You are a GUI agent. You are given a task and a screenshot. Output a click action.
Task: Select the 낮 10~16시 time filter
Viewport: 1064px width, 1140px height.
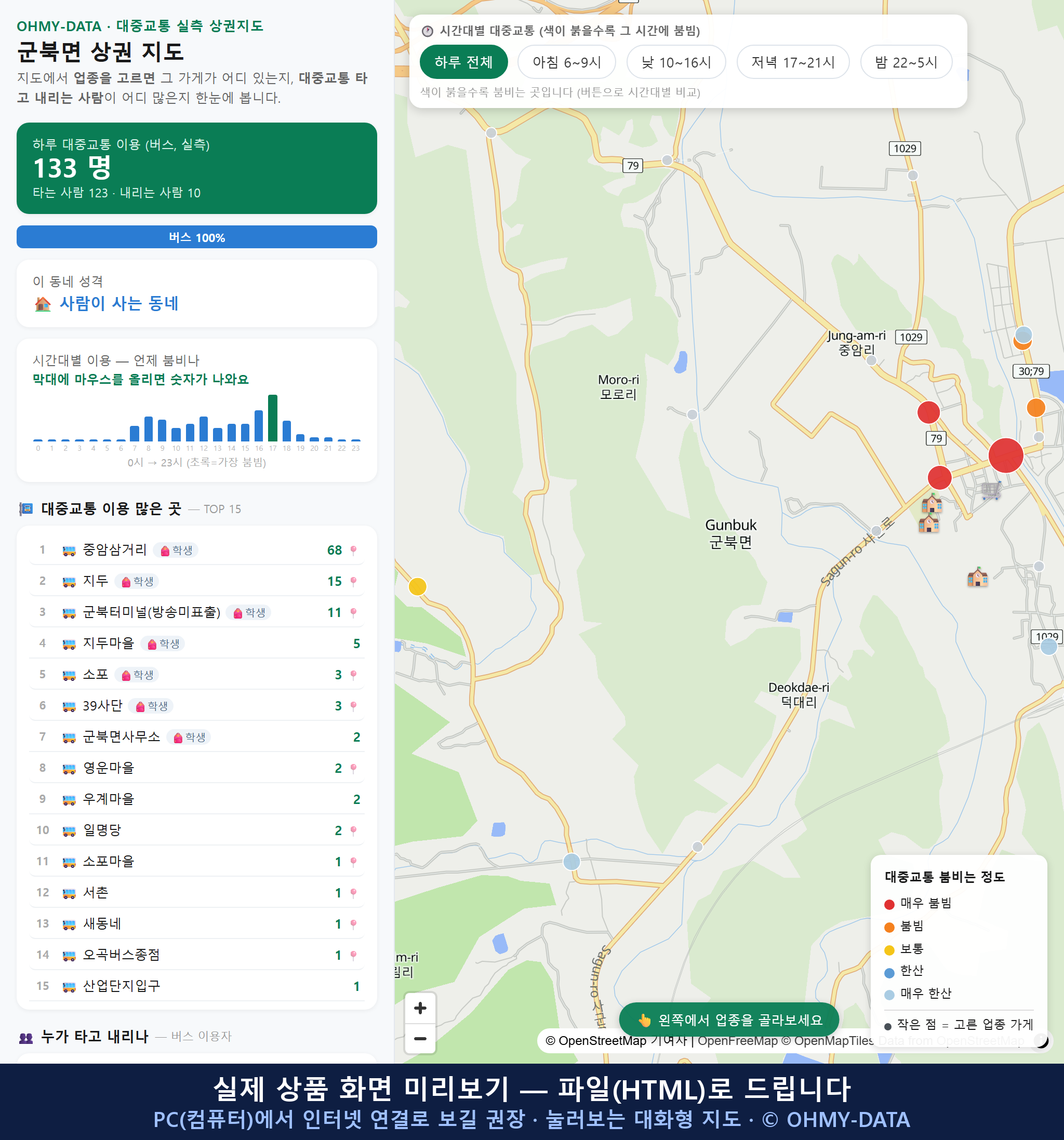[676, 62]
